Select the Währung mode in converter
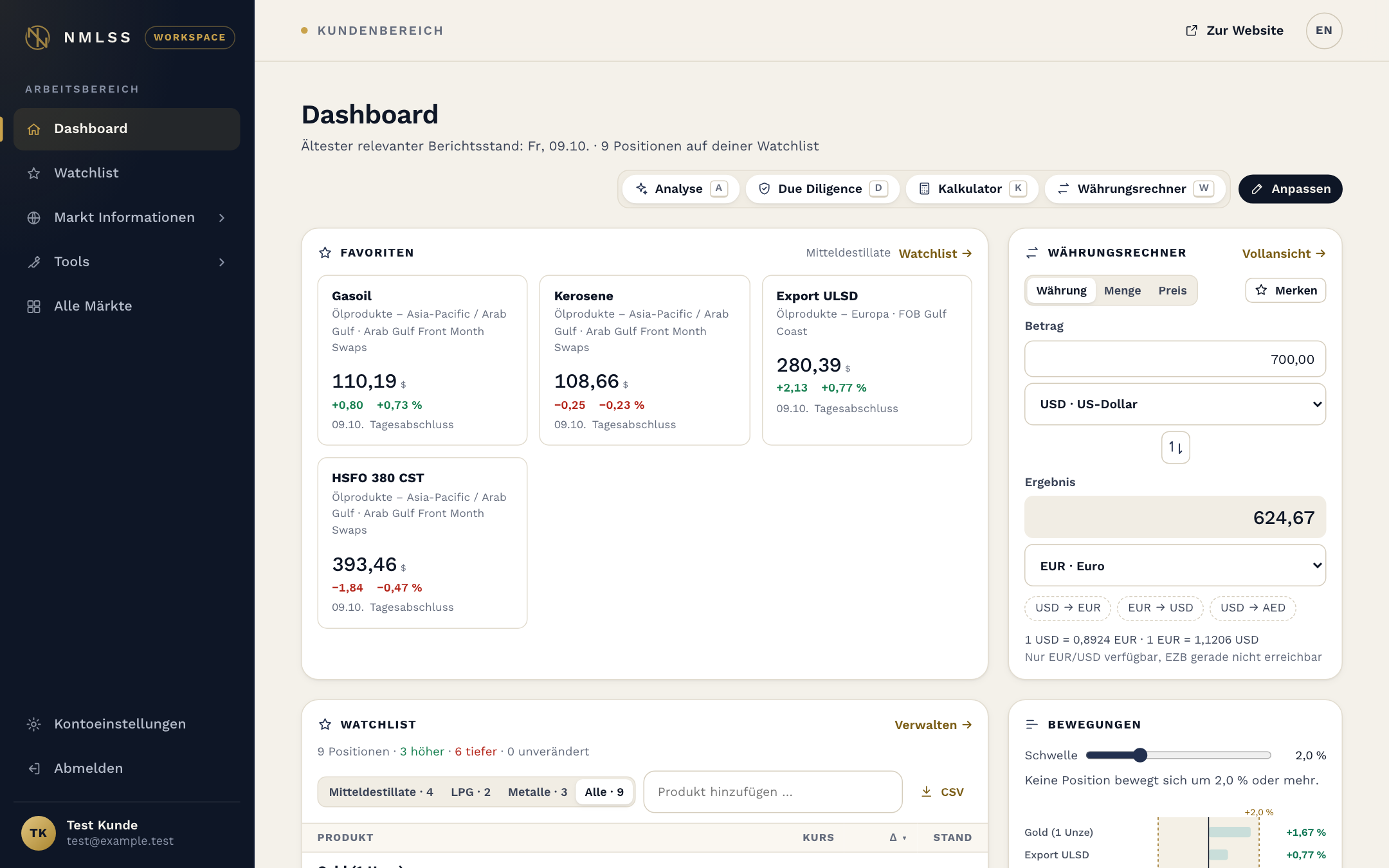 coord(1062,291)
